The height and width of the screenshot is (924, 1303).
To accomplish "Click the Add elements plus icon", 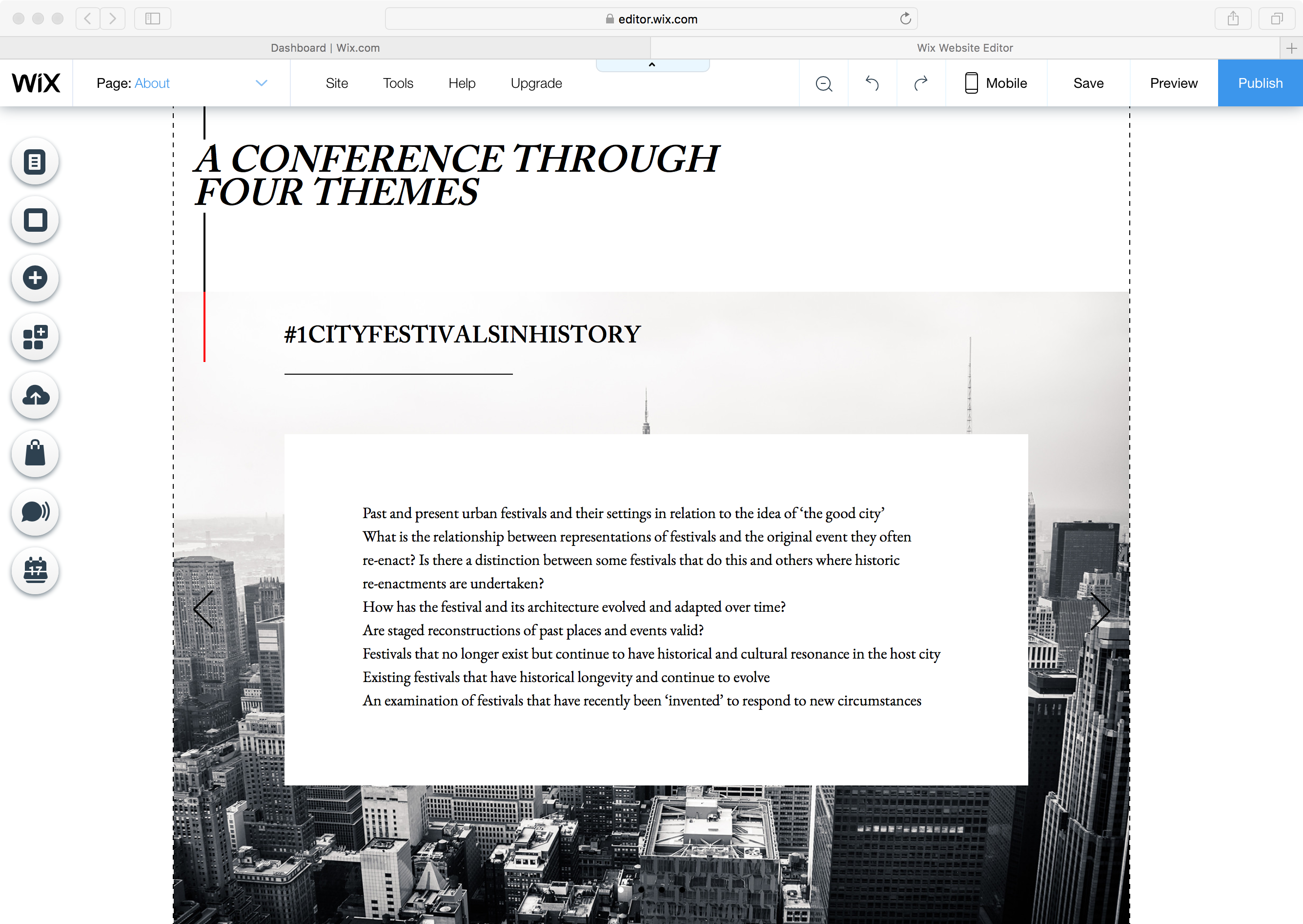I will point(35,278).
